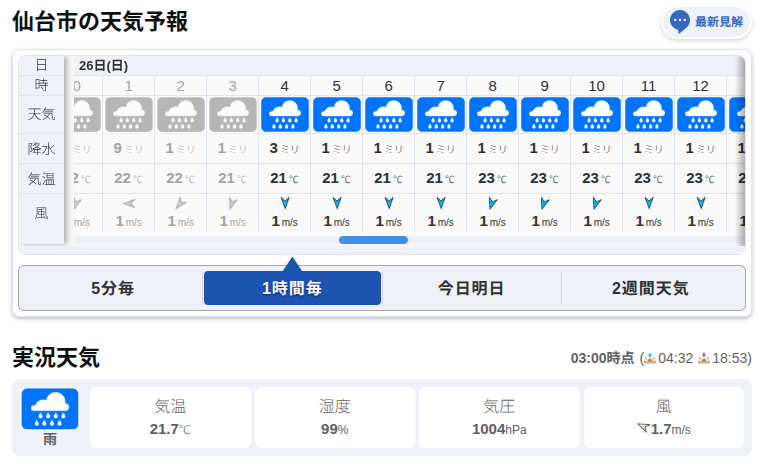761x469 pixels.
Task: Click the wind arrow beside 1.7m/s
Action: 643,428
